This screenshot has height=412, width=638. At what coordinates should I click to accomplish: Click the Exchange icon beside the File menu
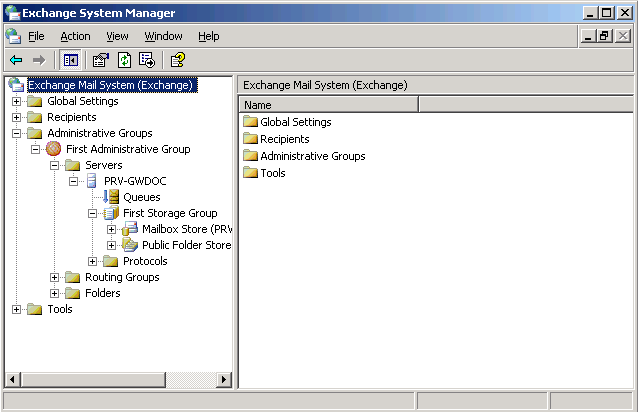pyautogui.click(x=13, y=36)
